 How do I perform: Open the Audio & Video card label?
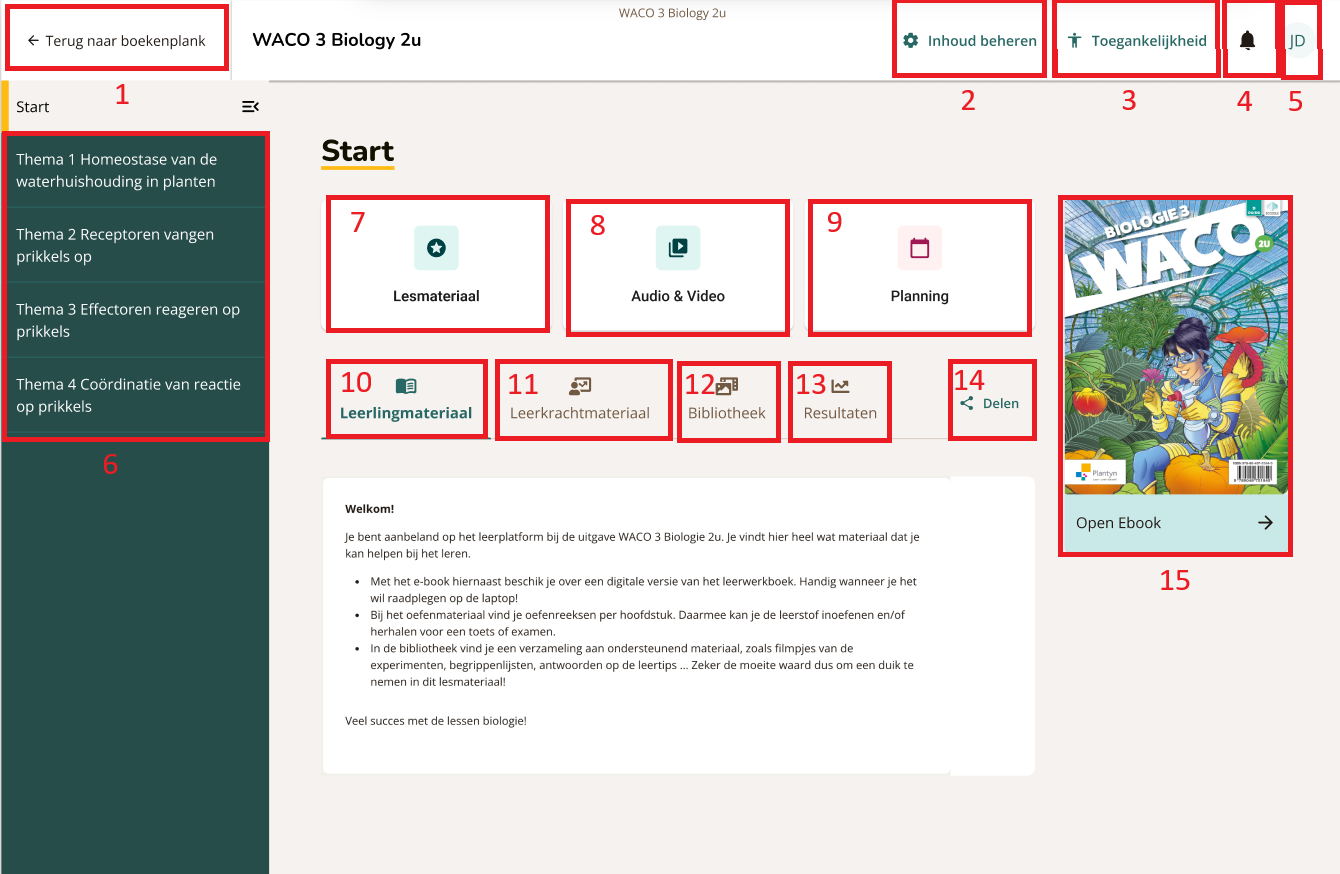pyautogui.click(x=678, y=296)
